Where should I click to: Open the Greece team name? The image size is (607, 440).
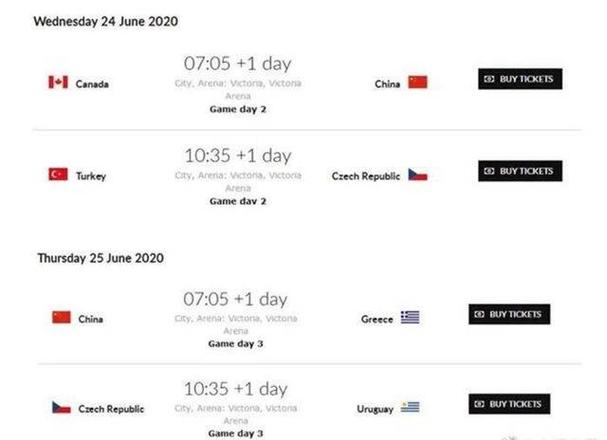(x=377, y=319)
